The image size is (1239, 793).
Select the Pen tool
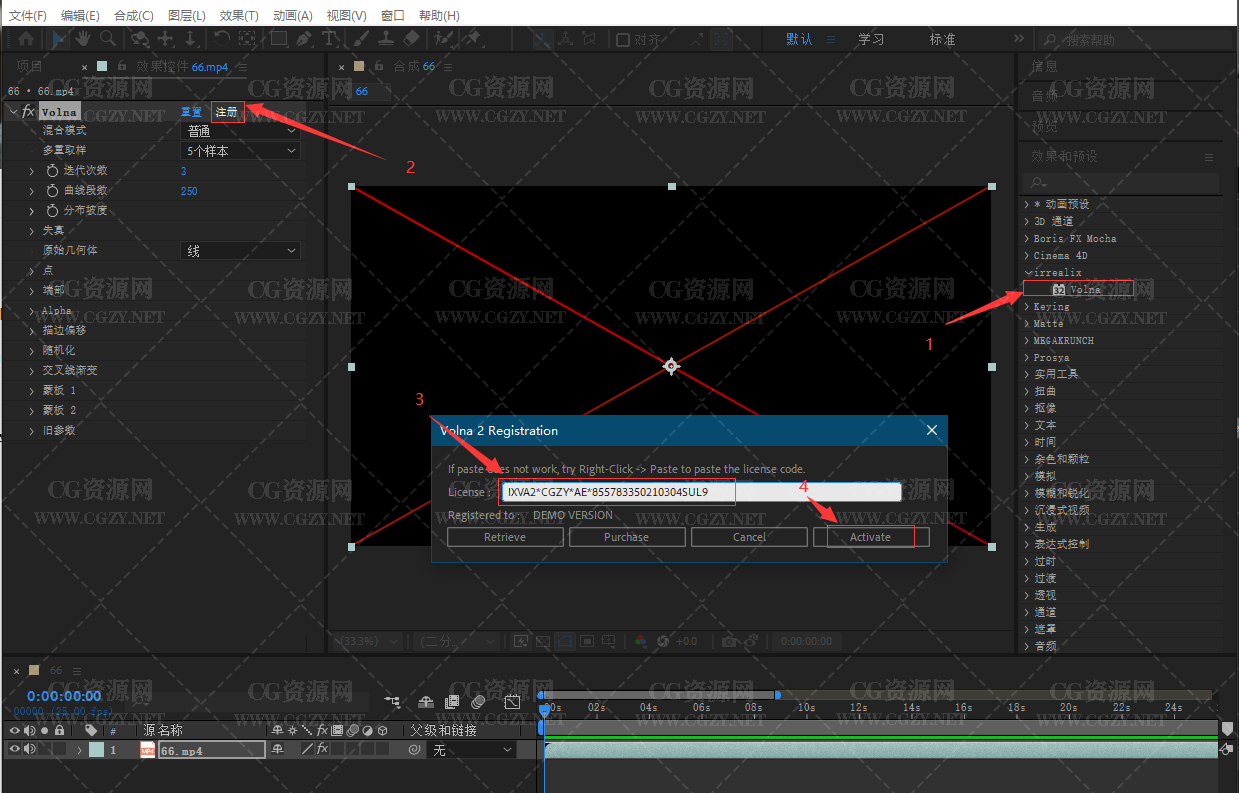(303, 39)
